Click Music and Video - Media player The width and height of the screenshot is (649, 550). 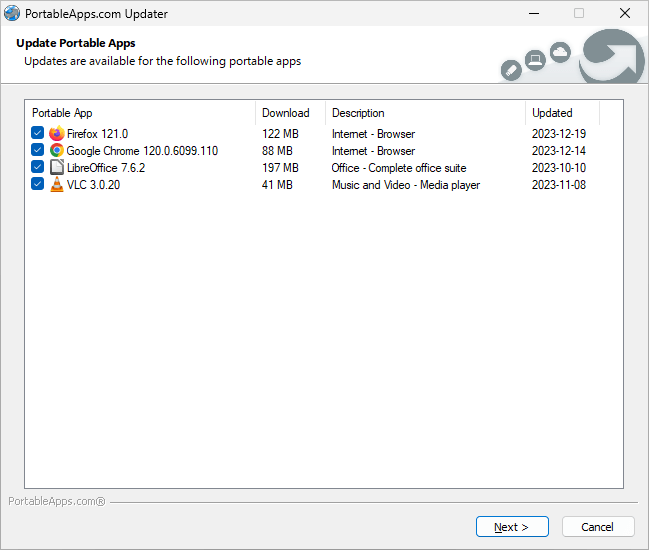click(x=406, y=185)
